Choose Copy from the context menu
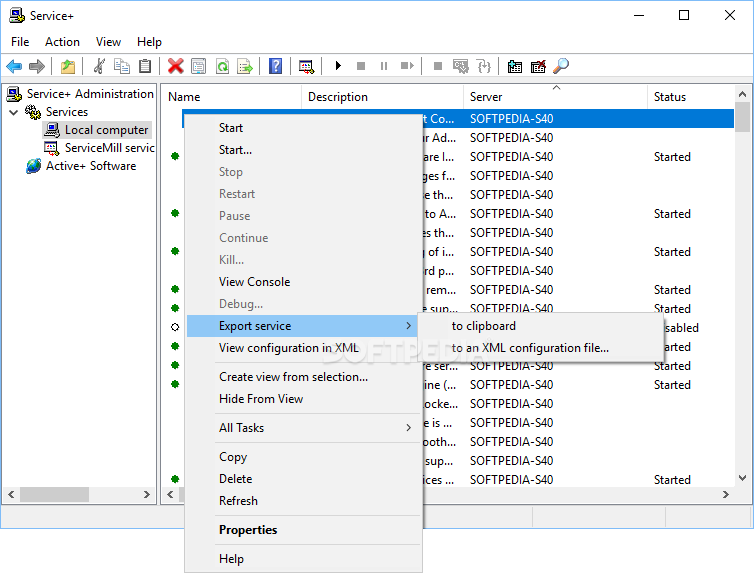Image resolution: width=754 pixels, height=573 pixels. (x=303, y=457)
